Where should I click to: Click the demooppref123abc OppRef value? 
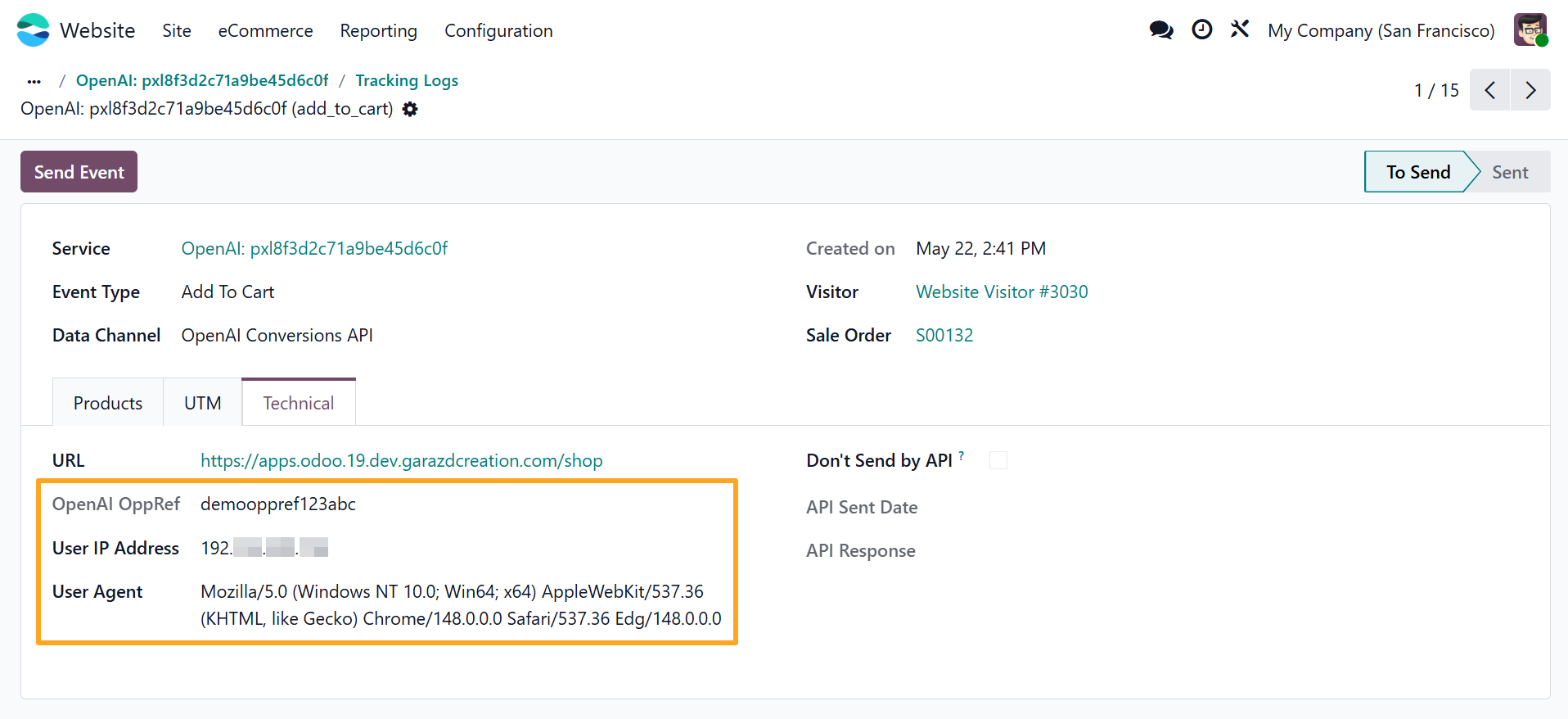pyautogui.click(x=278, y=504)
